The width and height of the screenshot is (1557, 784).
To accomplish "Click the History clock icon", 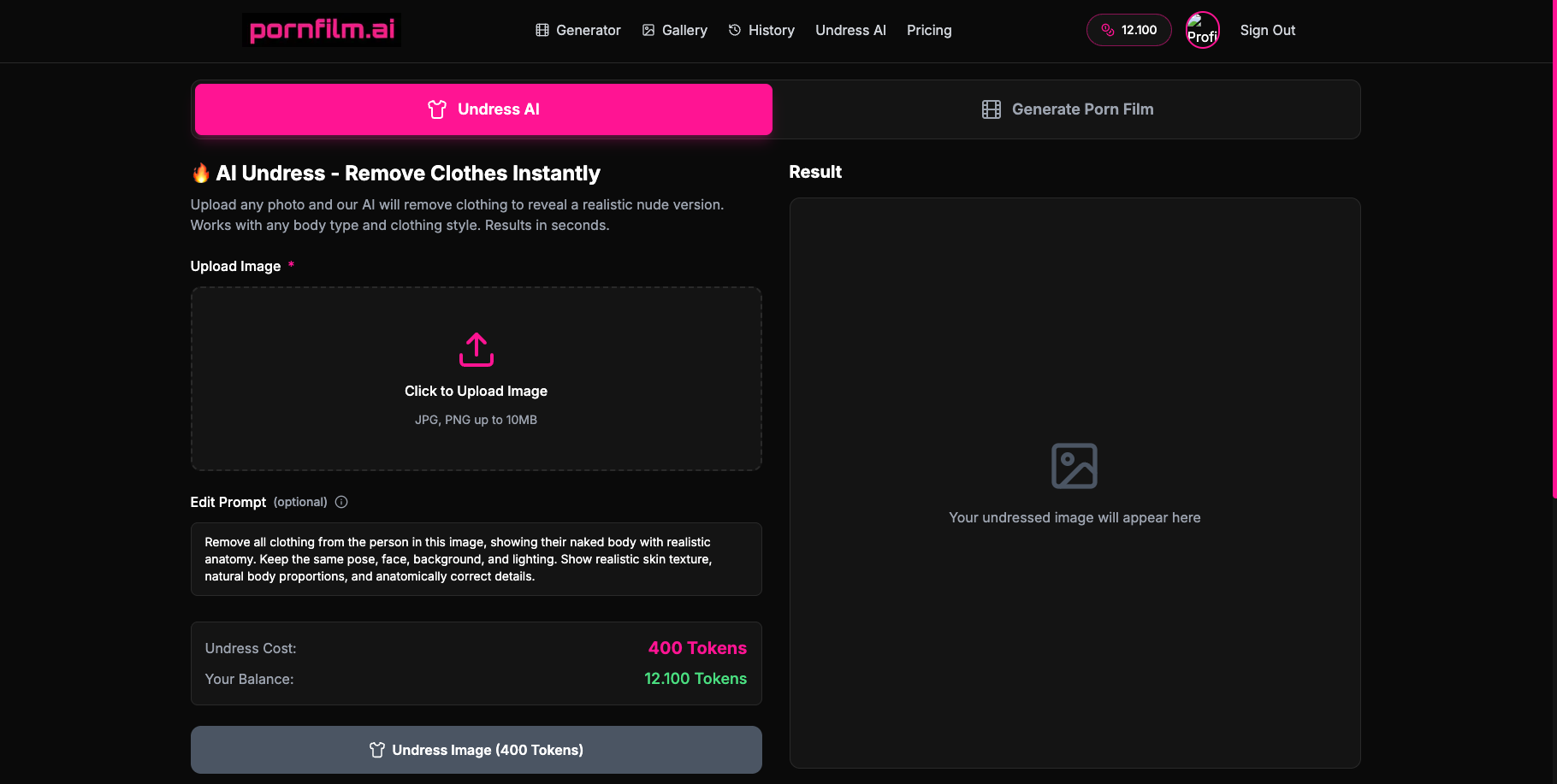I will [x=735, y=29].
